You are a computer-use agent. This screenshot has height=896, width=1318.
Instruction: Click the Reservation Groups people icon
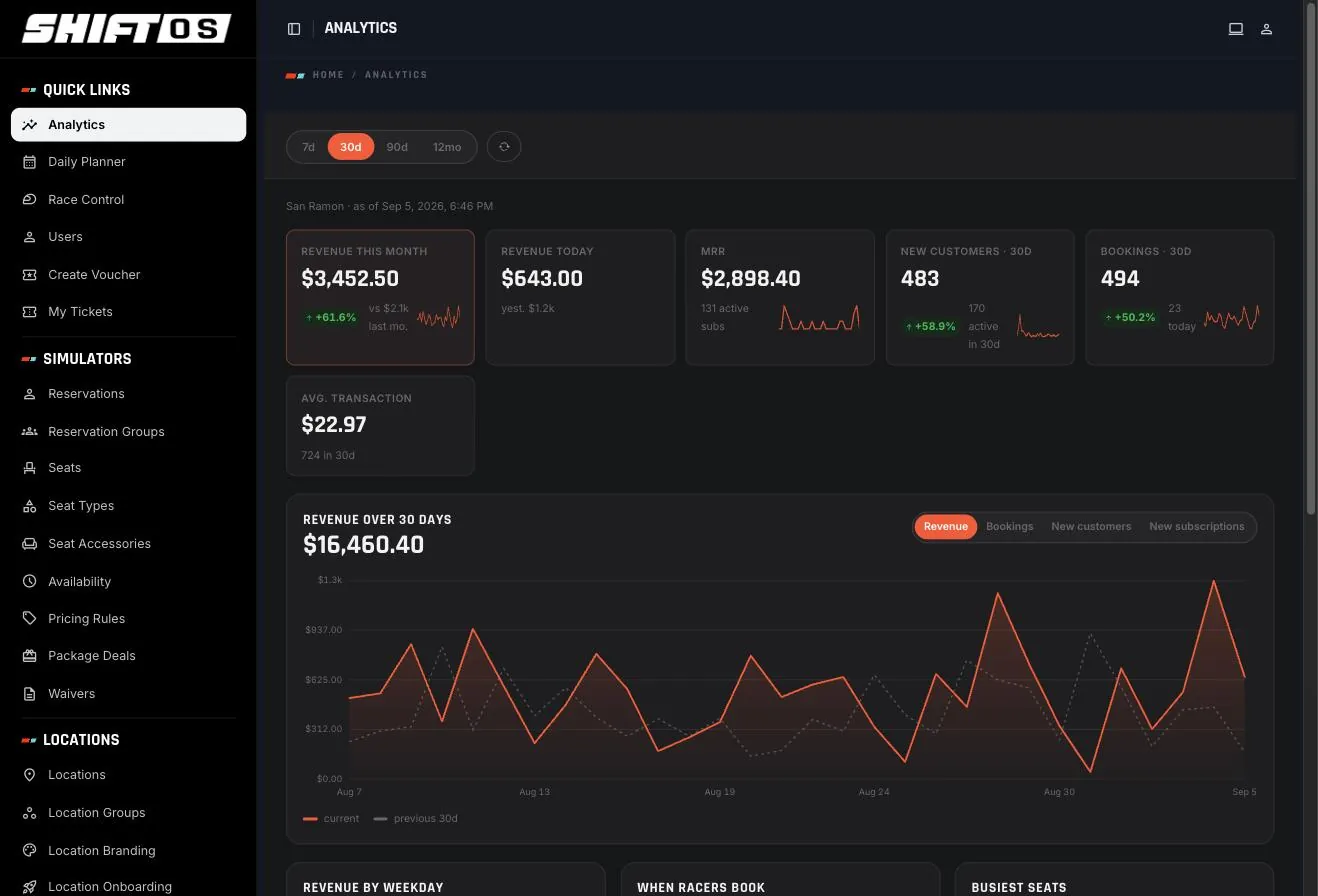point(29,431)
